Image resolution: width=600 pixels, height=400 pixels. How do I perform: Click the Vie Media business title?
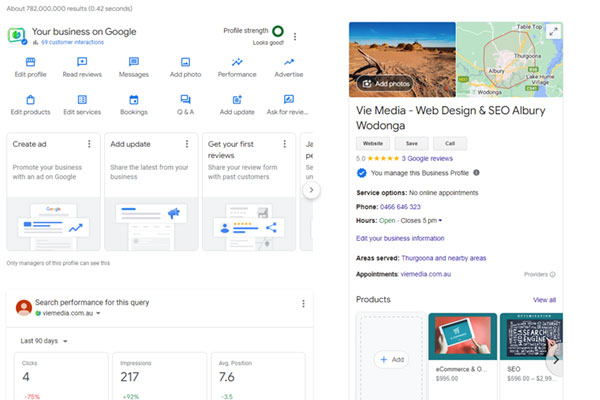point(451,118)
